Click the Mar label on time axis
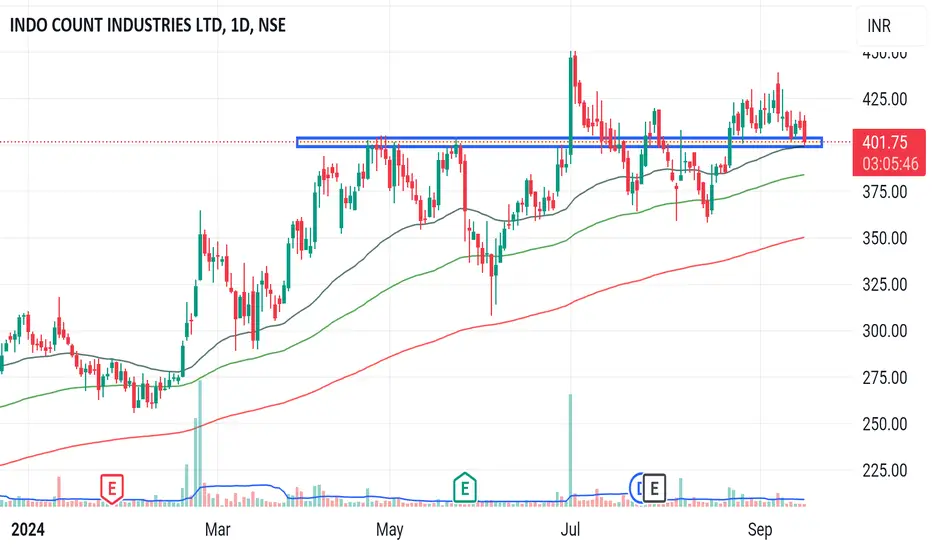Screen dimensions: 932x550 pos(218,529)
